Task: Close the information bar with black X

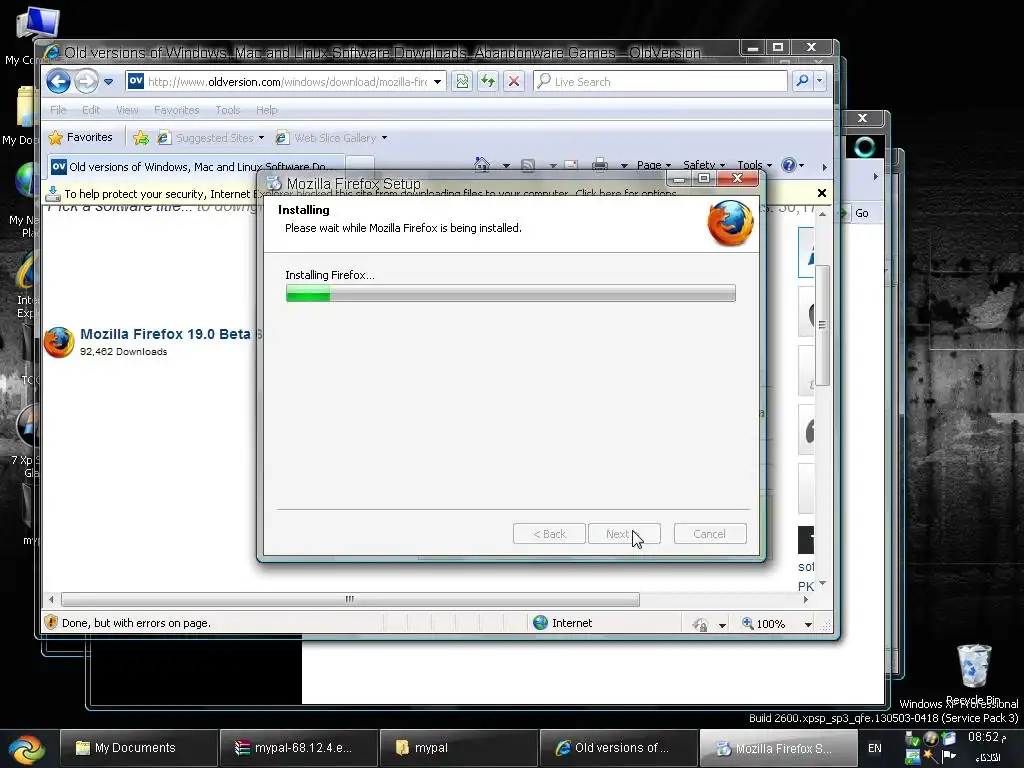Action: [x=822, y=193]
